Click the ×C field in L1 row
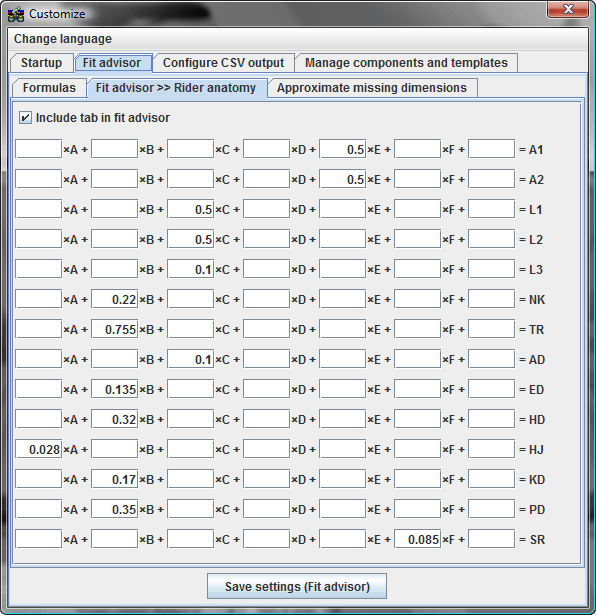Screen dimensions: 596x615 [x=191, y=209]
